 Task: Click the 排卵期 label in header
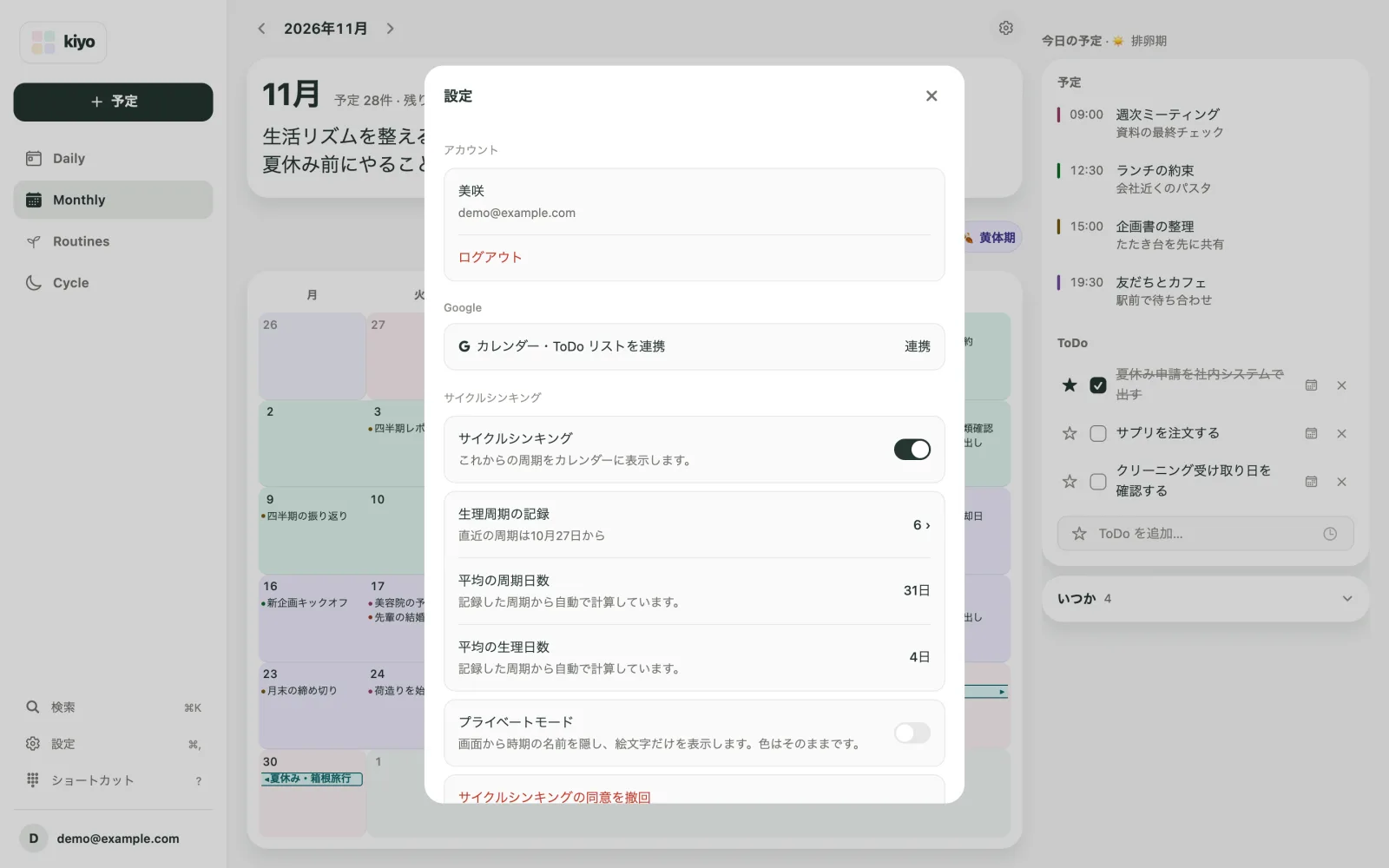click(1149, 41)
